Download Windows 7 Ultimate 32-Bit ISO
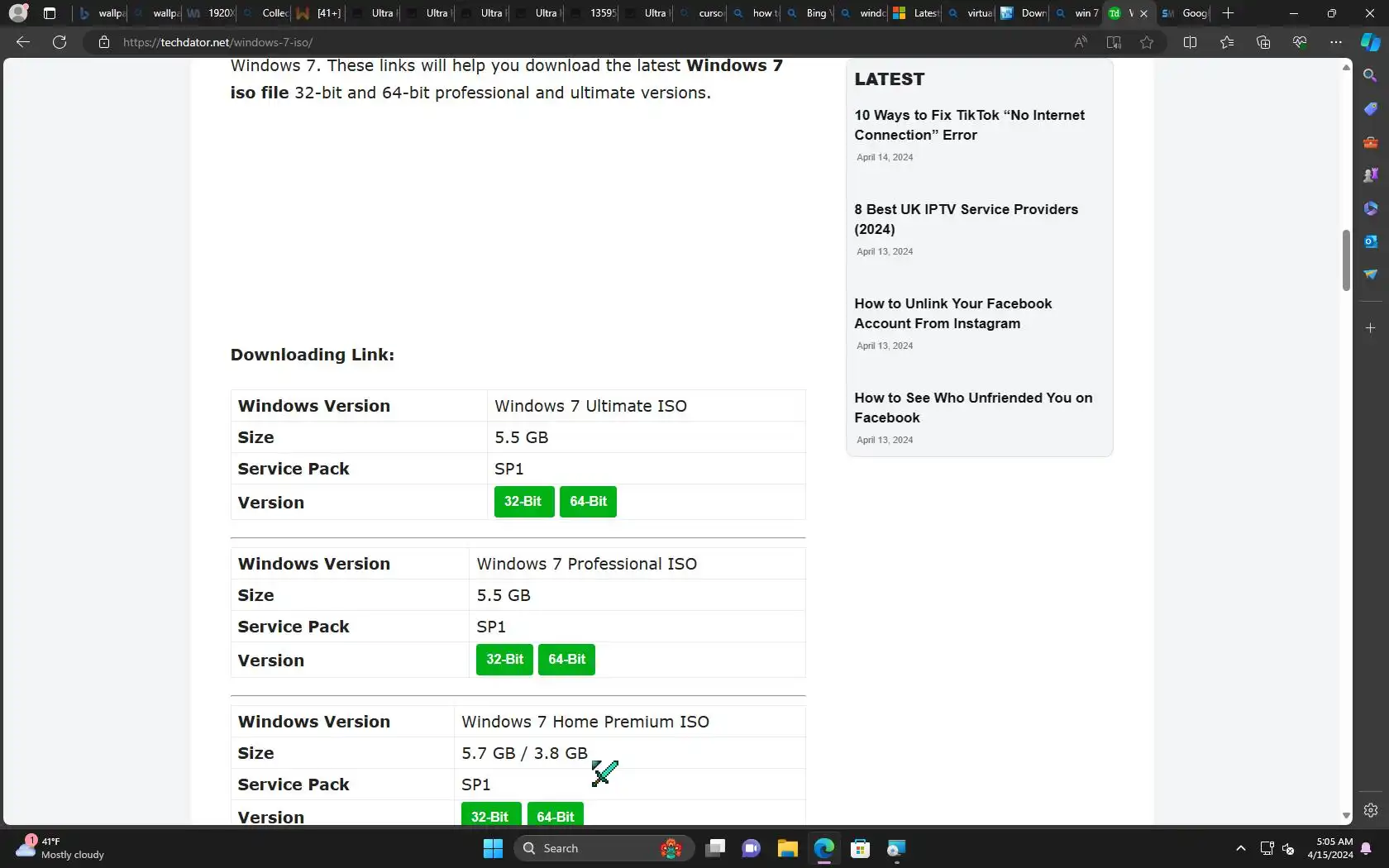Viewport: 1389px width, 868px height. pyautogui.click(x=523, y=502)
